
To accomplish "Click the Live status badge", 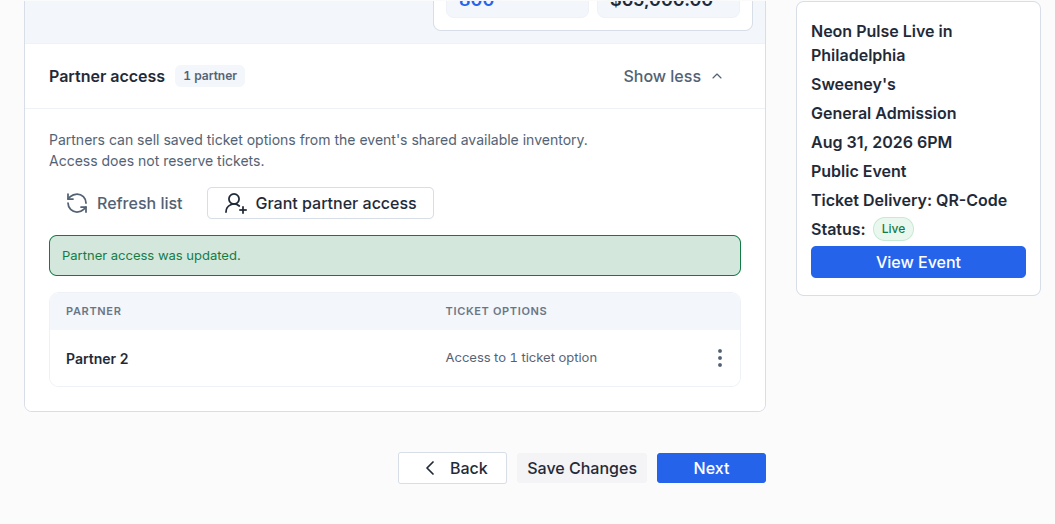I will (x=894, y=229).
